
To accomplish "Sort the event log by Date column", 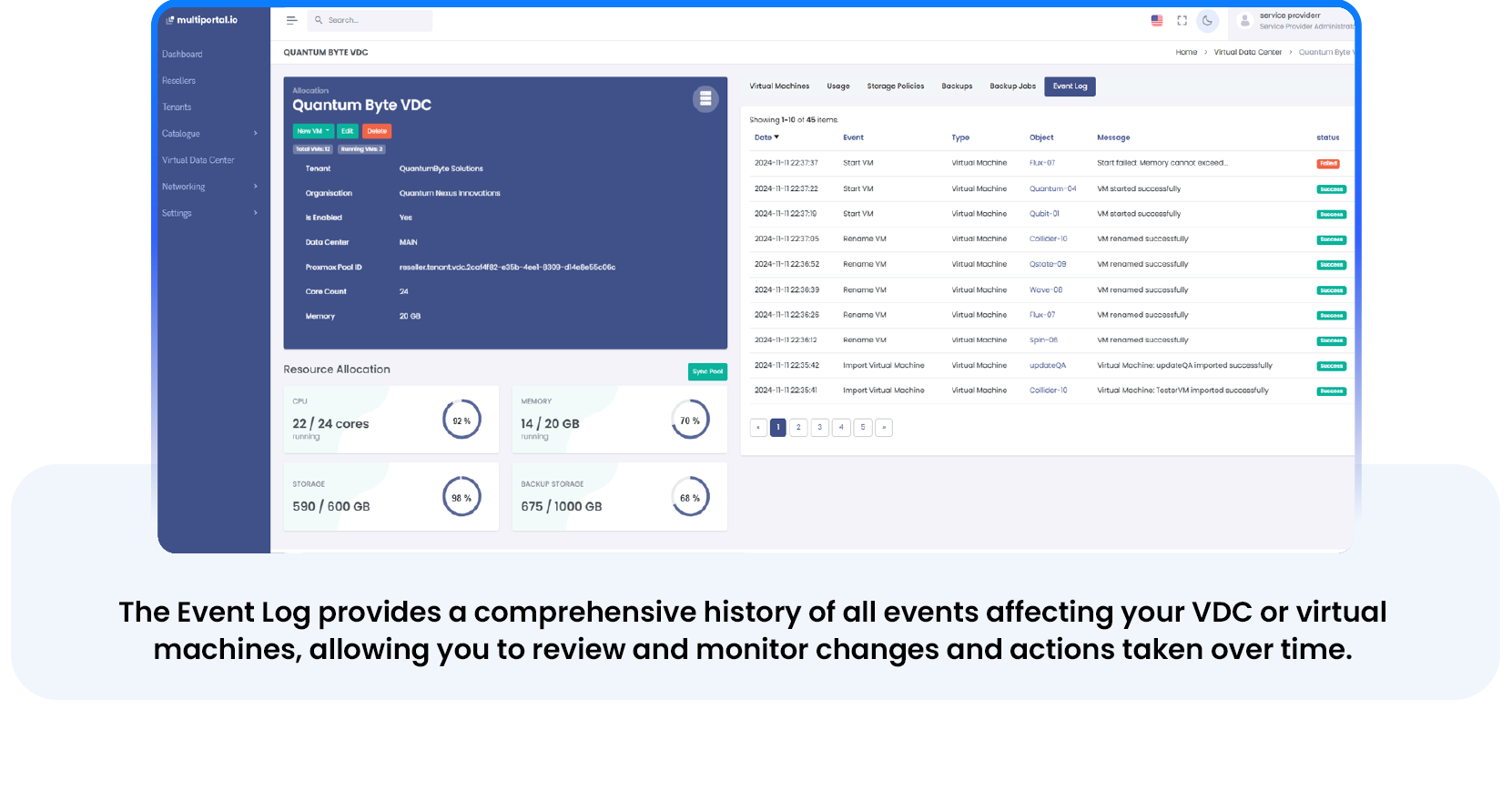I will tap(766, 137).
